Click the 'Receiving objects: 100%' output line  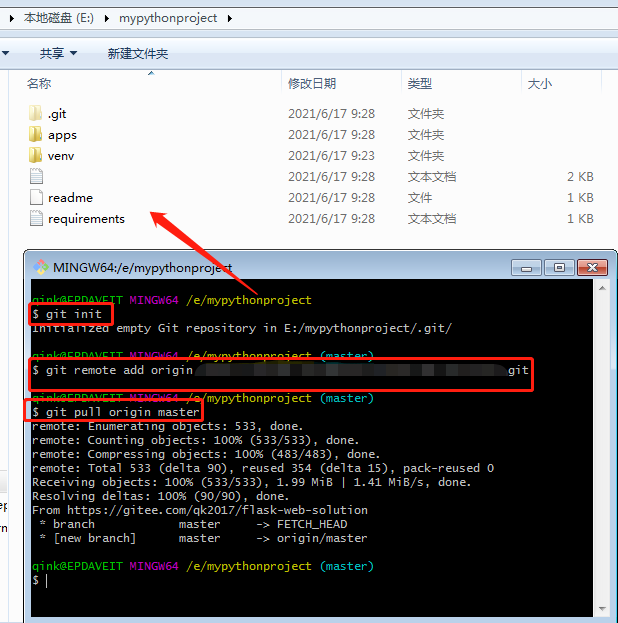click(x=252, y=482)
